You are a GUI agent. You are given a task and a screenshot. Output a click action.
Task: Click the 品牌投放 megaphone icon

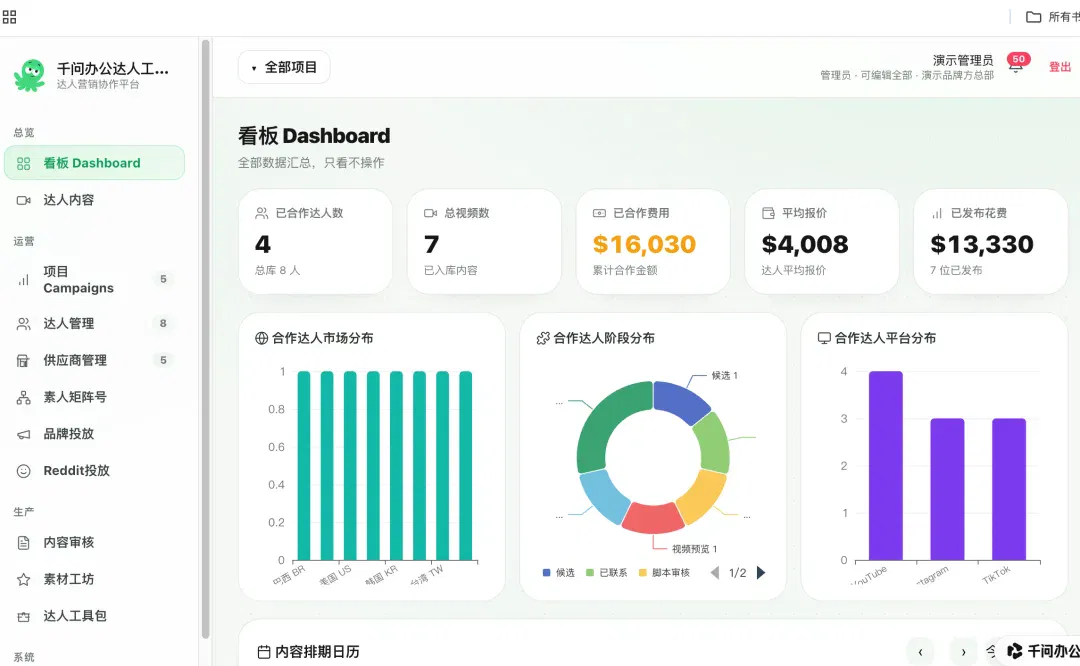tap(23, 435)
